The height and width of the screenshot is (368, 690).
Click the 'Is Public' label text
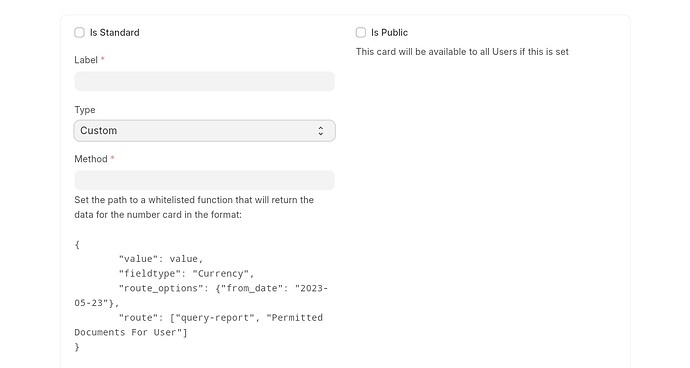tap(389, 33)
